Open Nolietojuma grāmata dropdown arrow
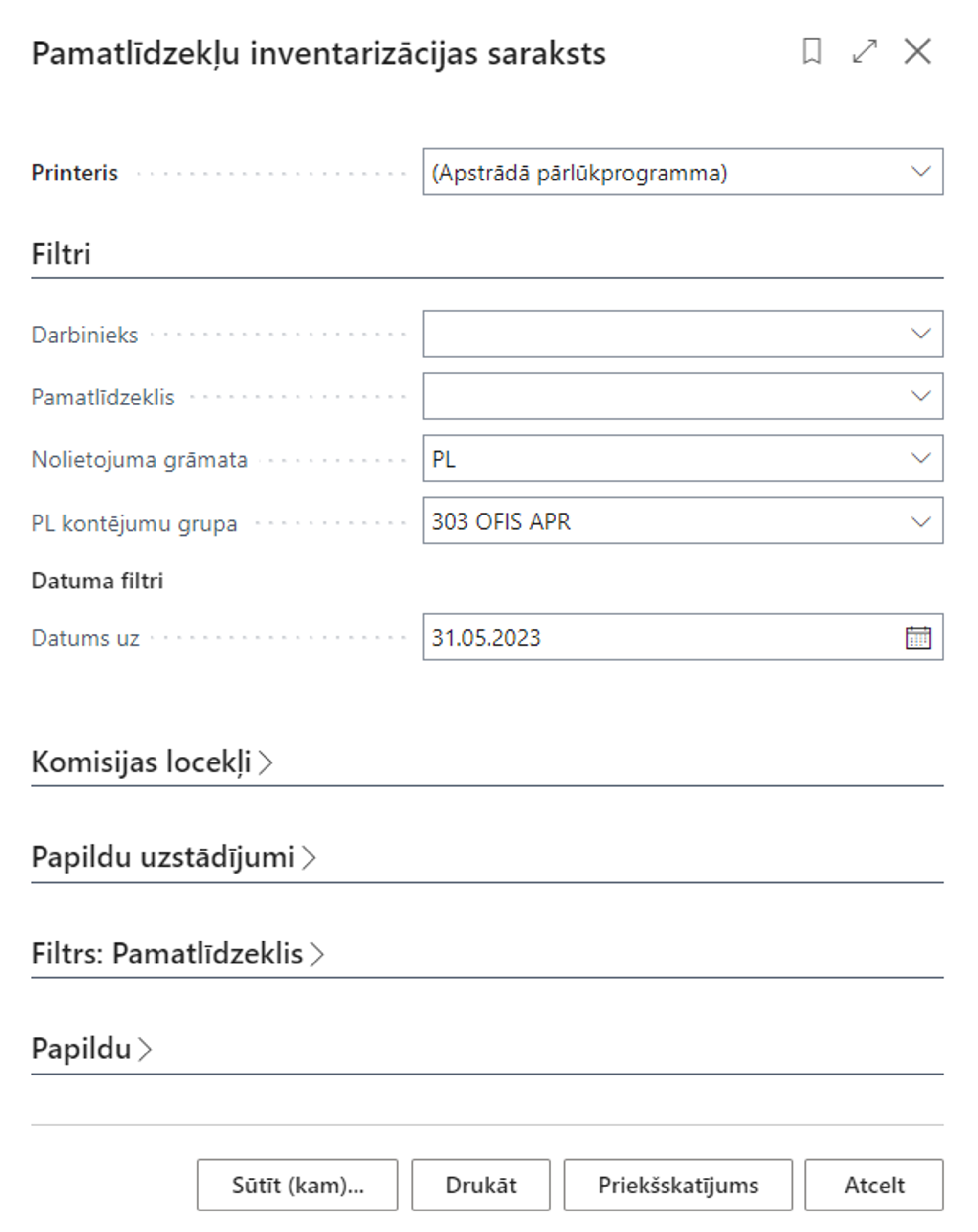 pyautogui.click(x=920, y=458)
